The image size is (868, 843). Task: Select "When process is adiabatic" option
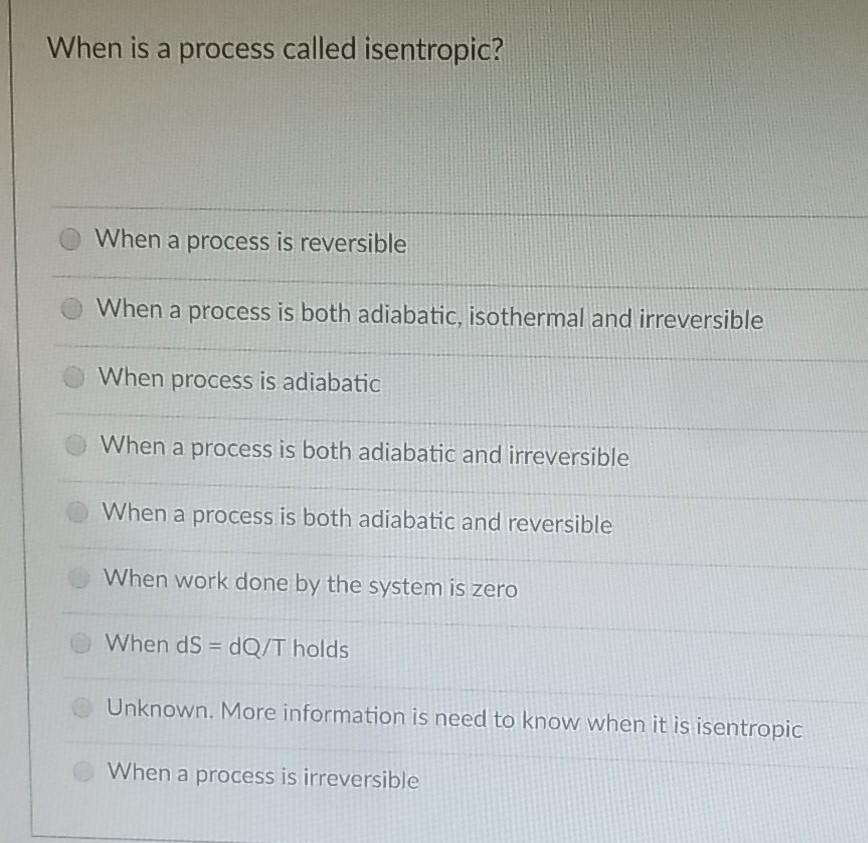(72, 376)
